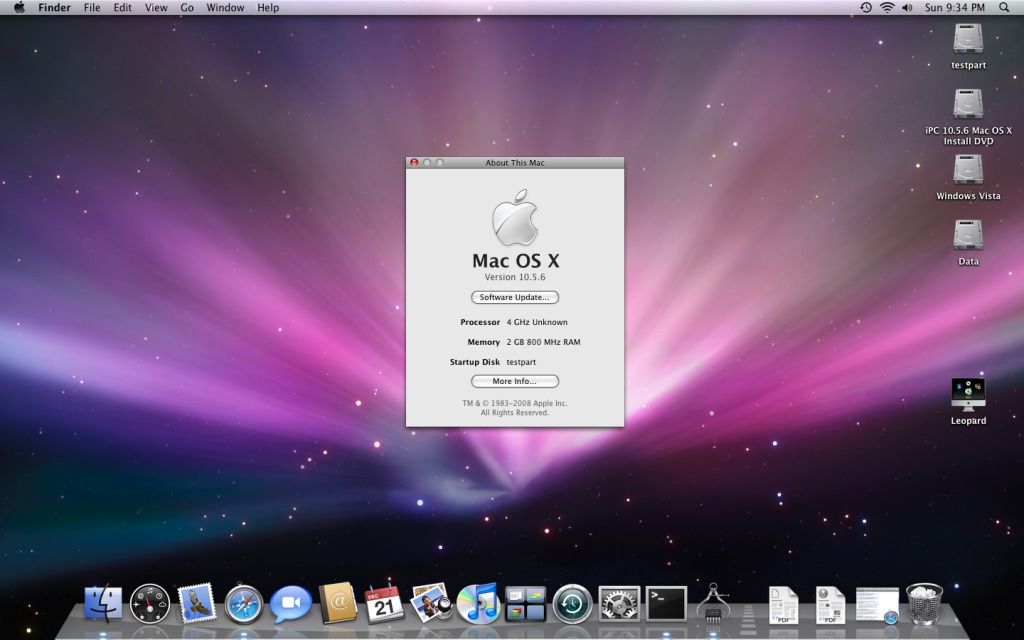Click the clock showing Sun 9:34 PM
The width and height of the screenshot is (1024, 640).
tap(955, 7)
